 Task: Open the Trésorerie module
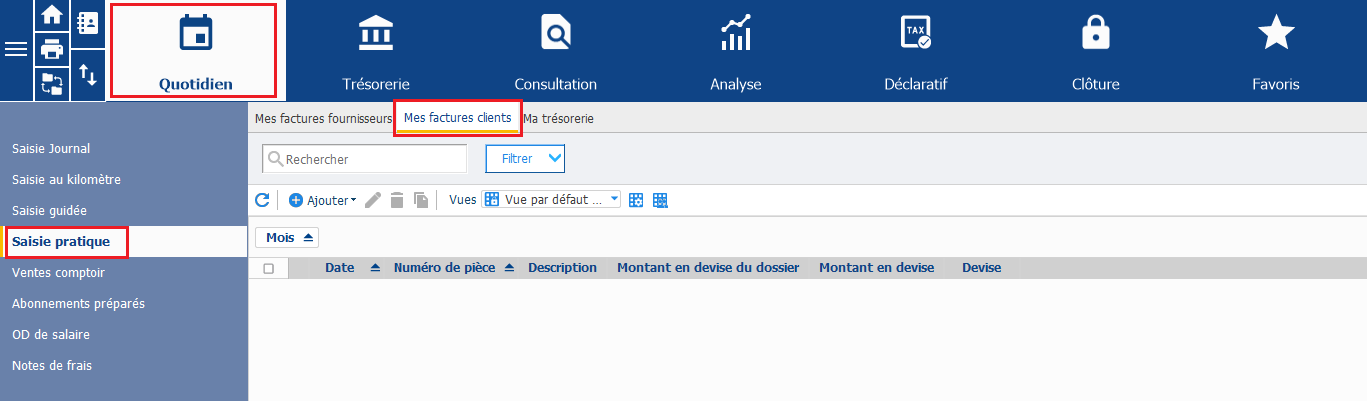[x=376, y=50]
